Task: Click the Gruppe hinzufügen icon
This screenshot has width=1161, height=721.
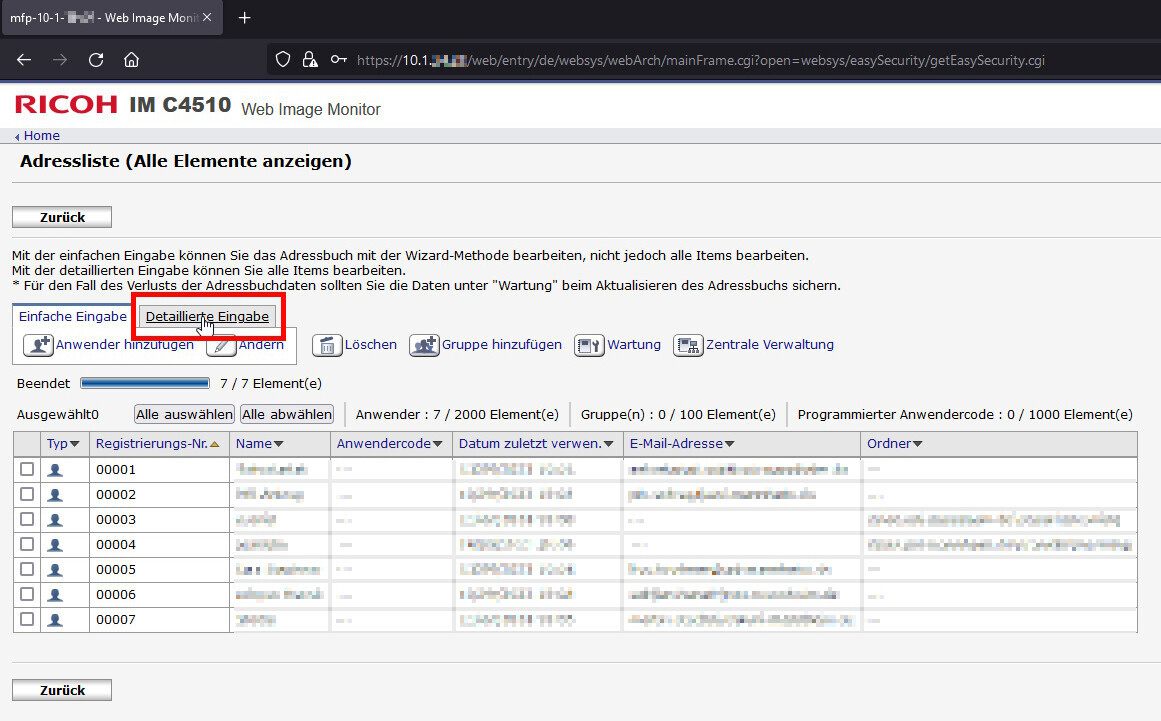Action: 424,345
